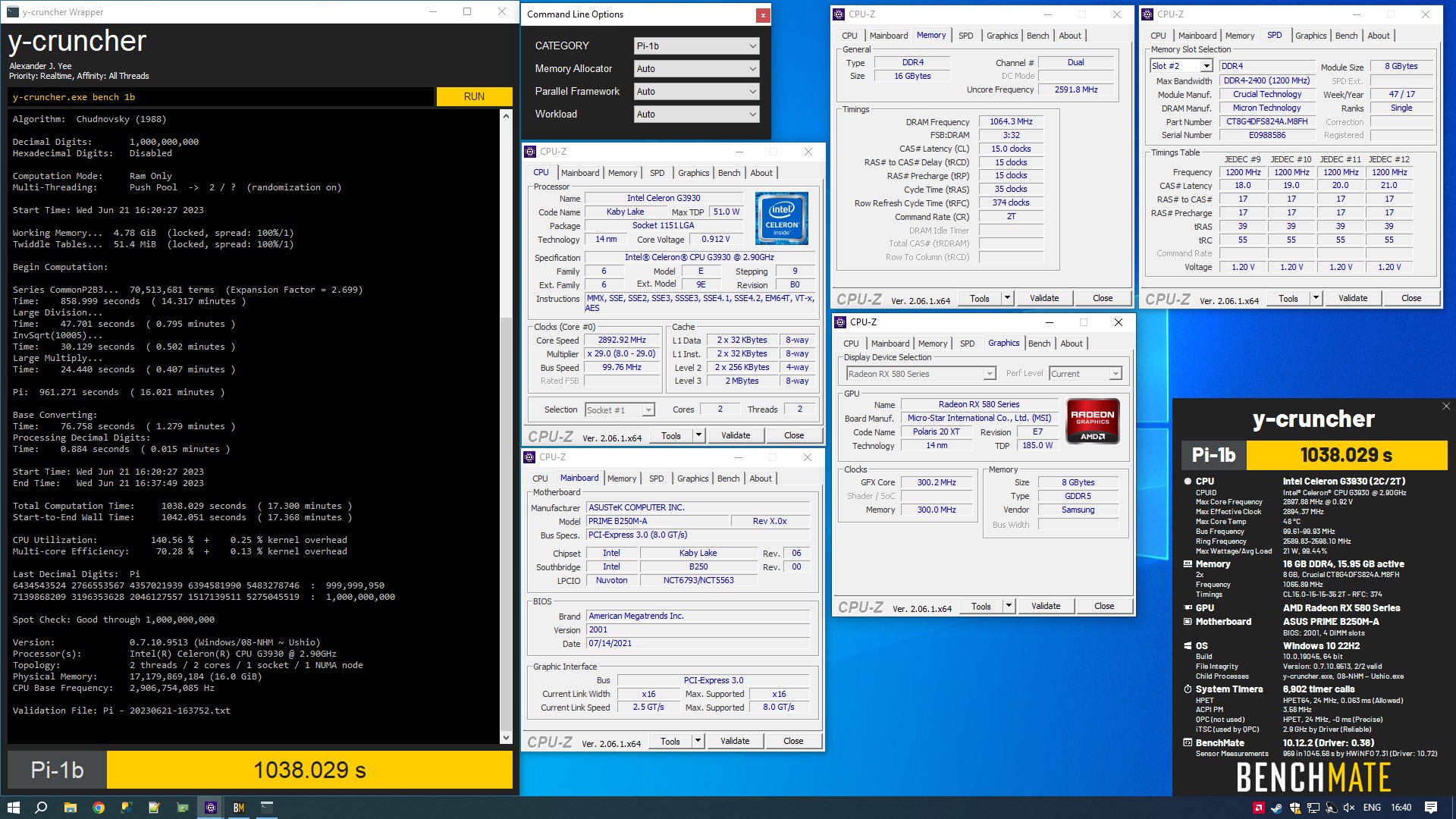Close the BenchMate result panel

click(1446, 406)
